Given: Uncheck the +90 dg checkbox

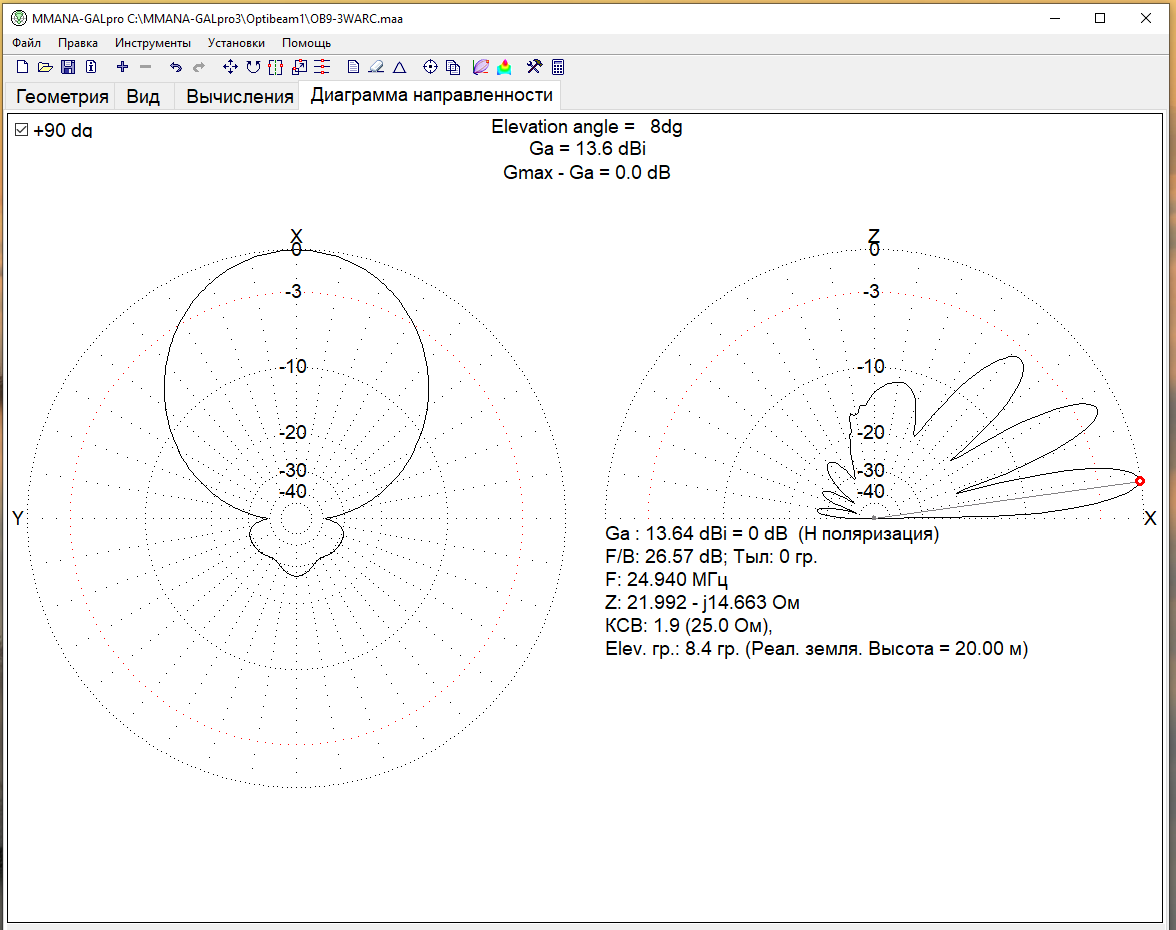Looking at the screenshot, I should click(x=21, y=130).
